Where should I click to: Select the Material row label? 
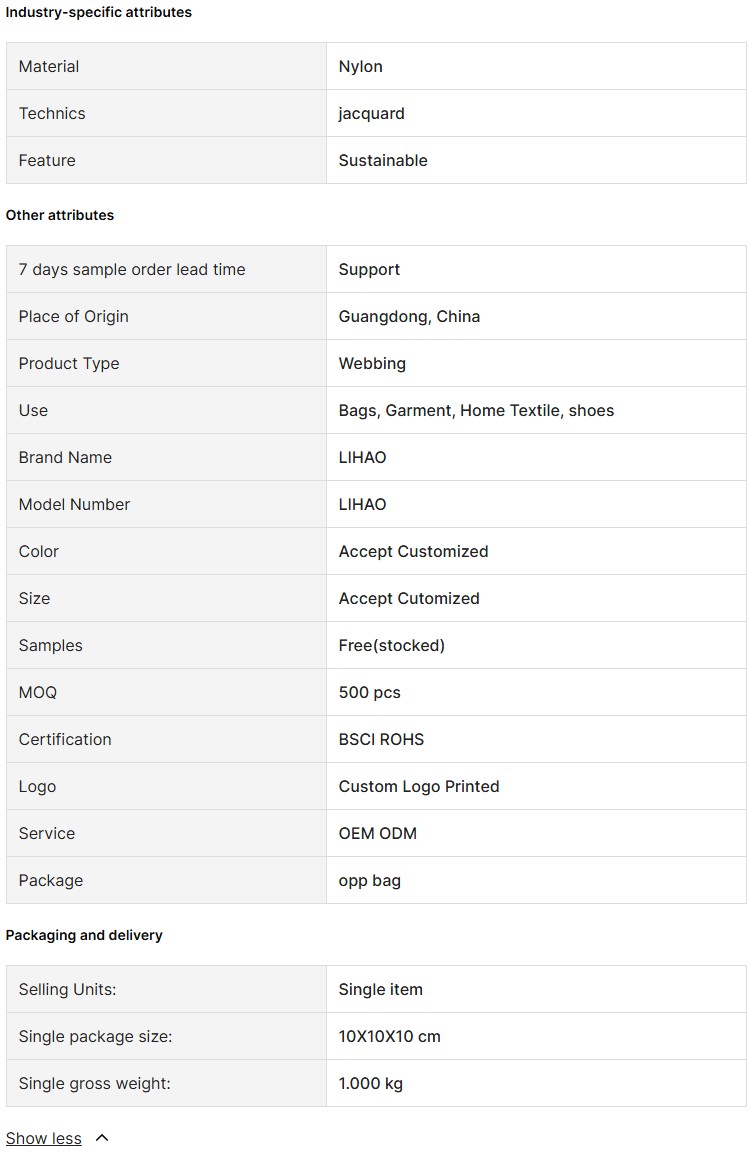click(48, 66)
